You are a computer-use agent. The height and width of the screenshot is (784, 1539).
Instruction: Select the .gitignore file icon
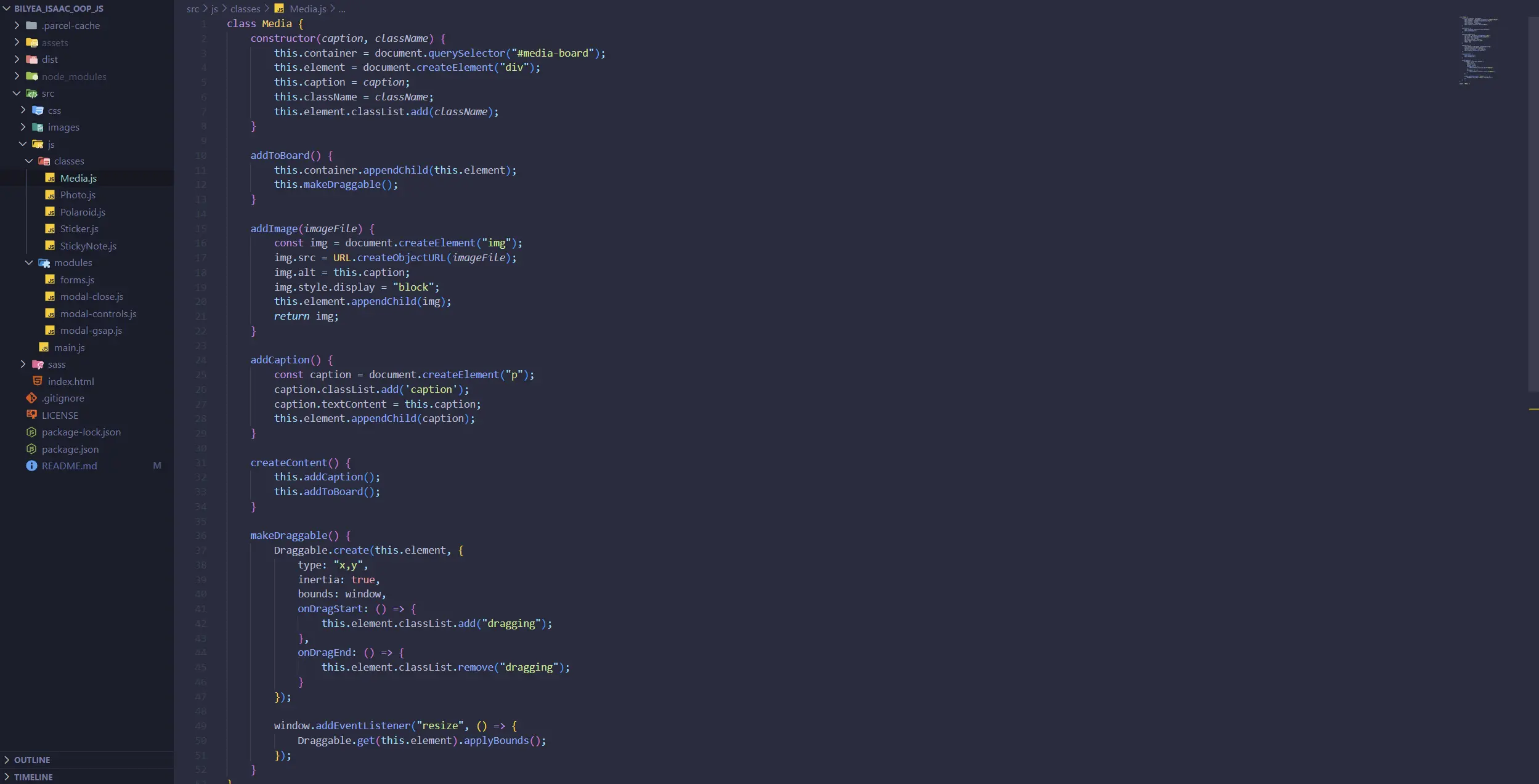31,398
